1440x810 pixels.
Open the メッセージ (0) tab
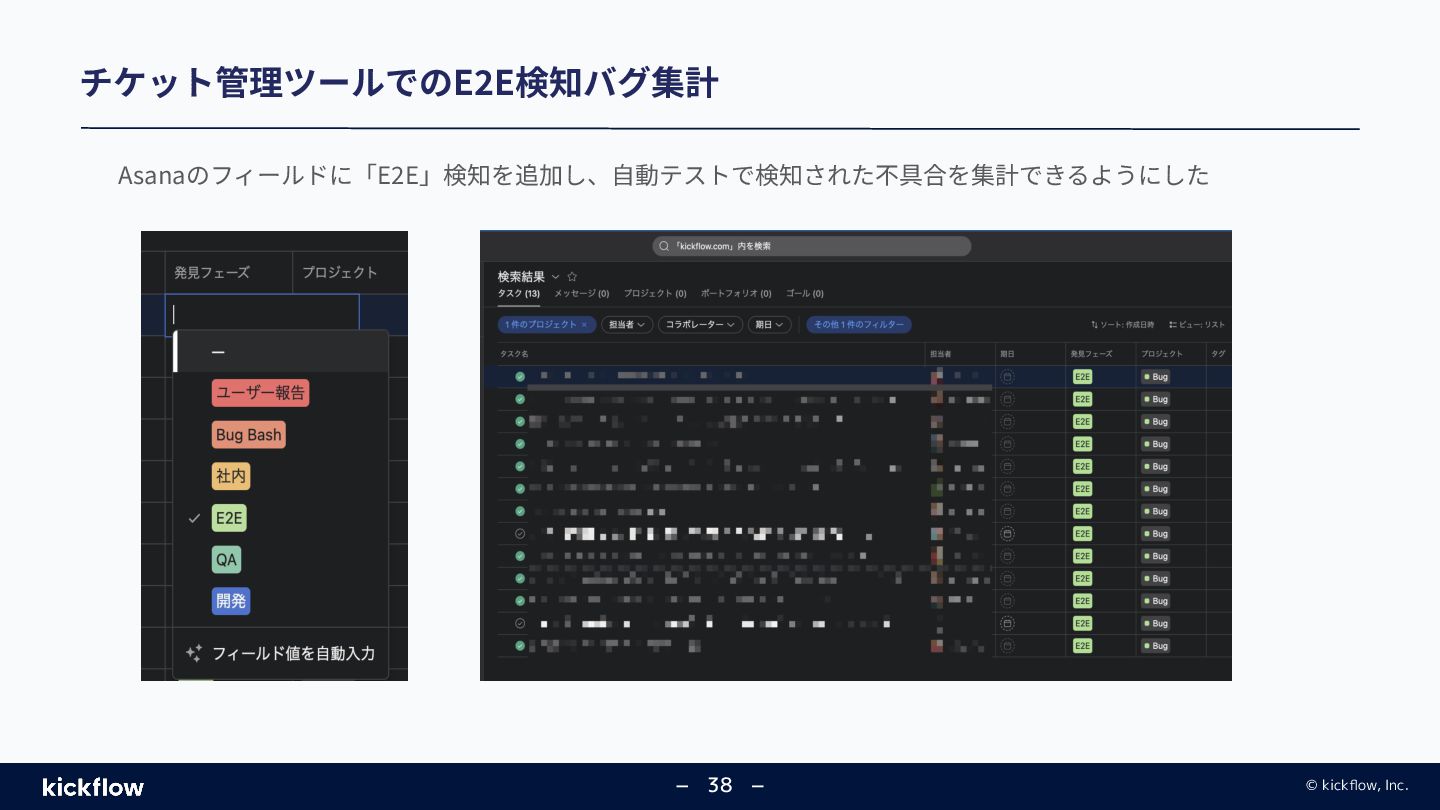tap(582, 294)
